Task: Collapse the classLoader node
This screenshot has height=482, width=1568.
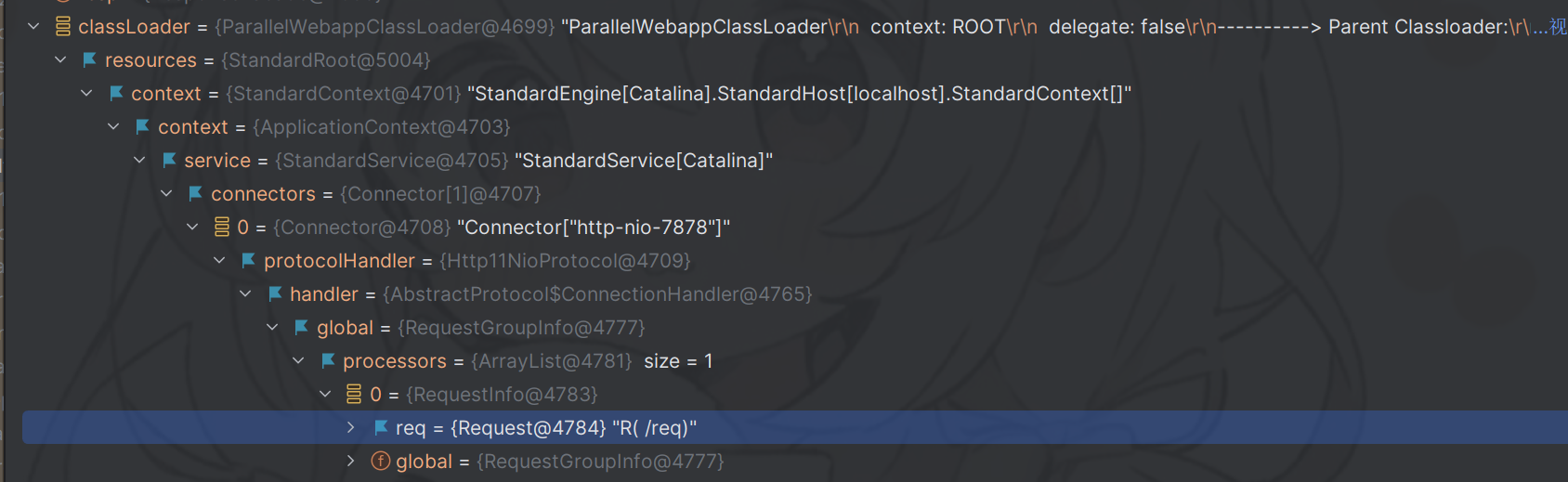Action: [33, 27]
